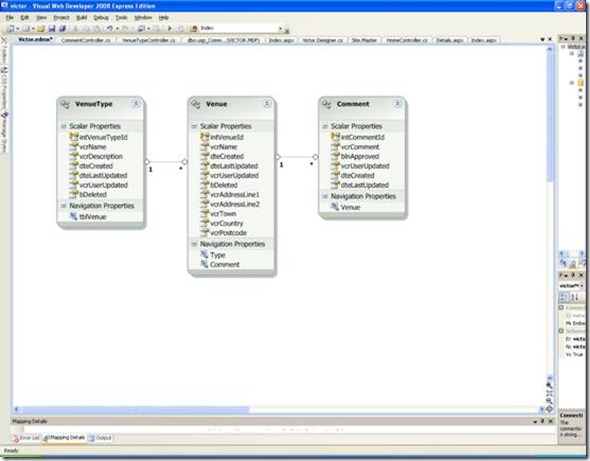This screenshot has height=461, width=590.
Task: Open the designer pan overview diamond icon
Action: tap(549, 409)
